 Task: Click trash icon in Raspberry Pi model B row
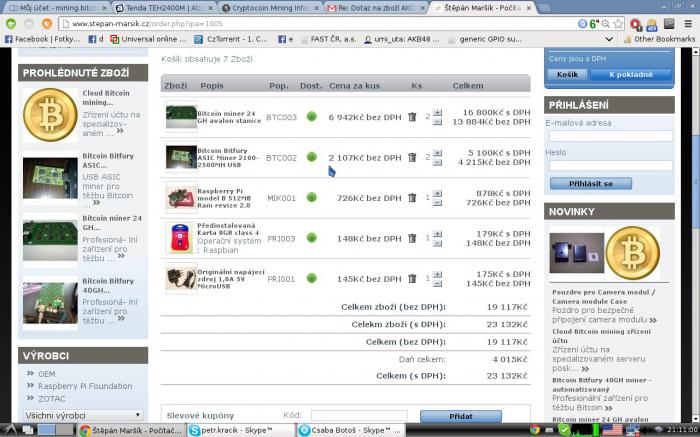point(412,198)
